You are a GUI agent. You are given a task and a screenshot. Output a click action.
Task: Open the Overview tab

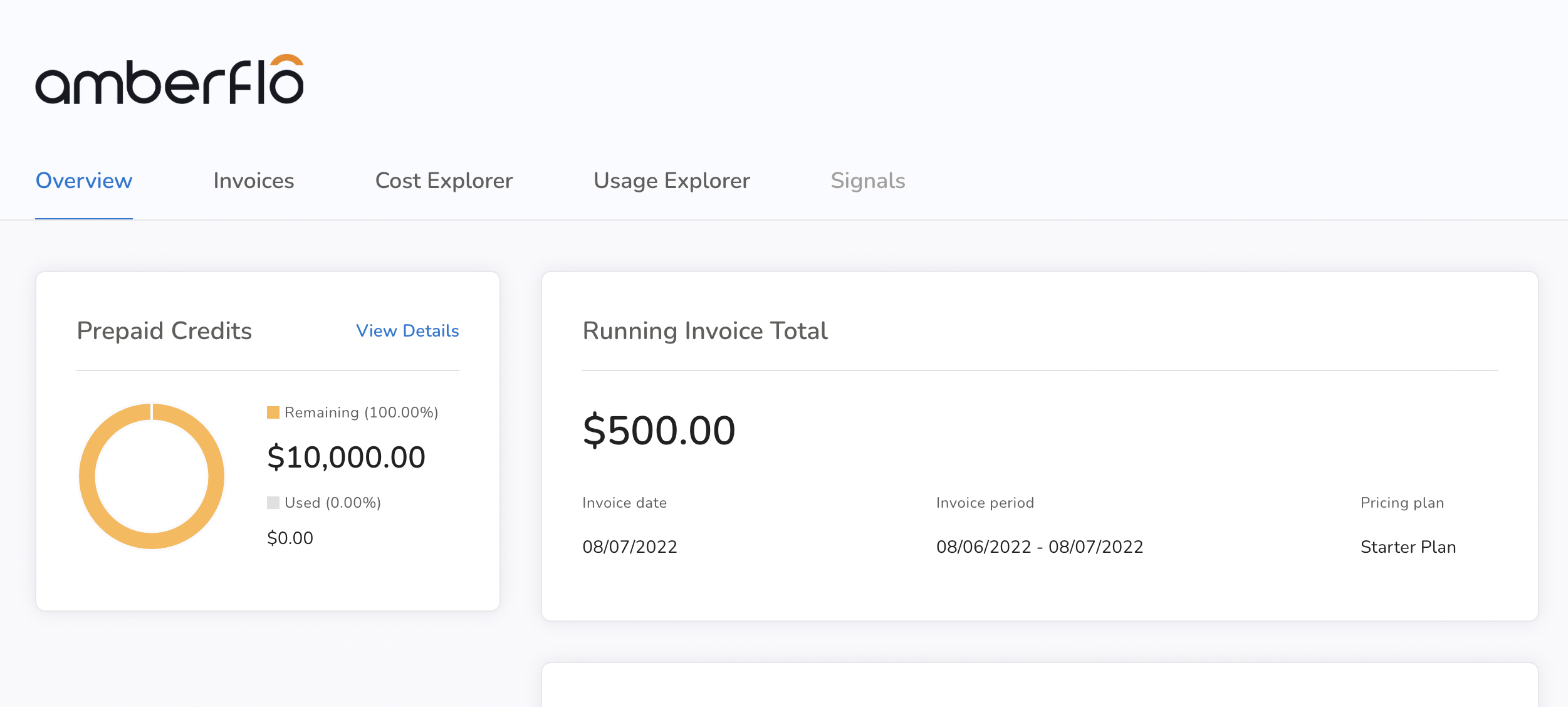(x=84, y=181)
